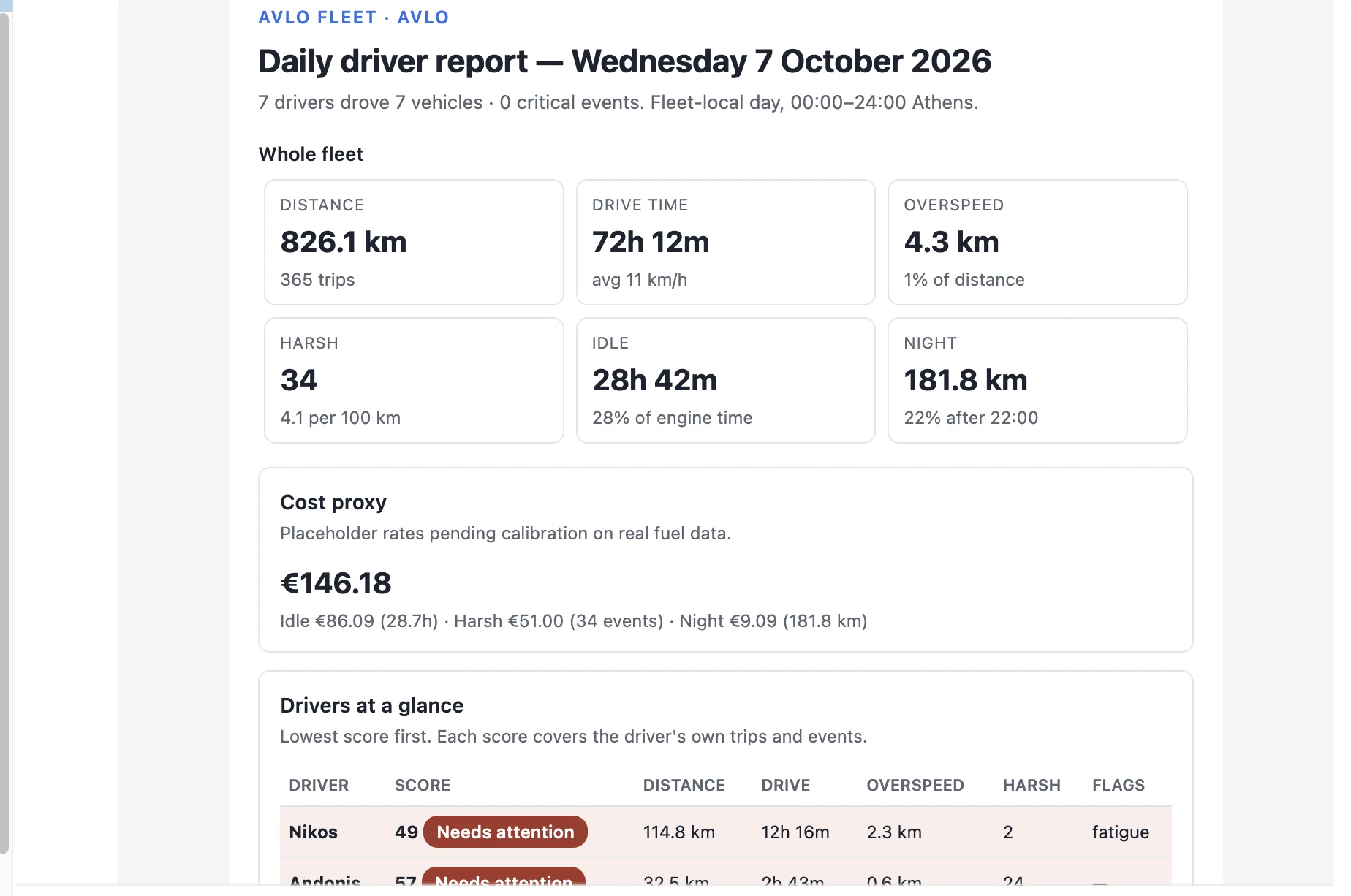Open the Nikos driver row
Viewport: 1351px width, 896px height.
726,832
